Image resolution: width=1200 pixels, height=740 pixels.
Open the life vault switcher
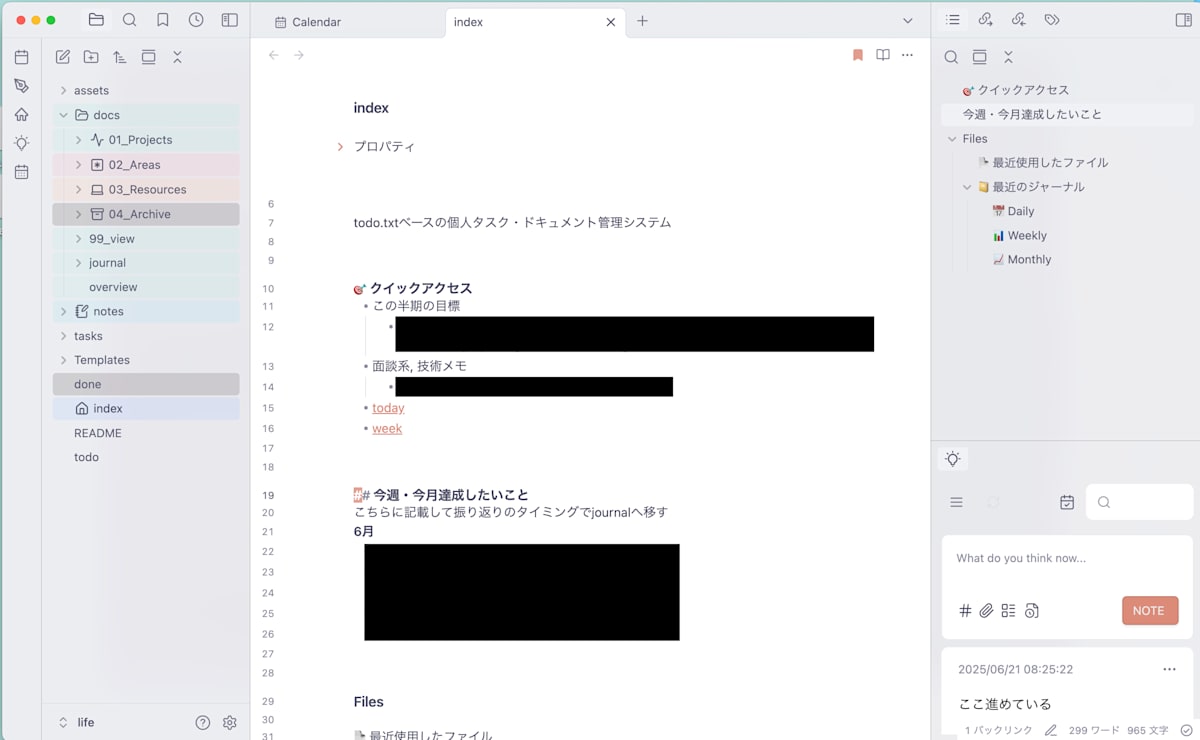(77, 722)
